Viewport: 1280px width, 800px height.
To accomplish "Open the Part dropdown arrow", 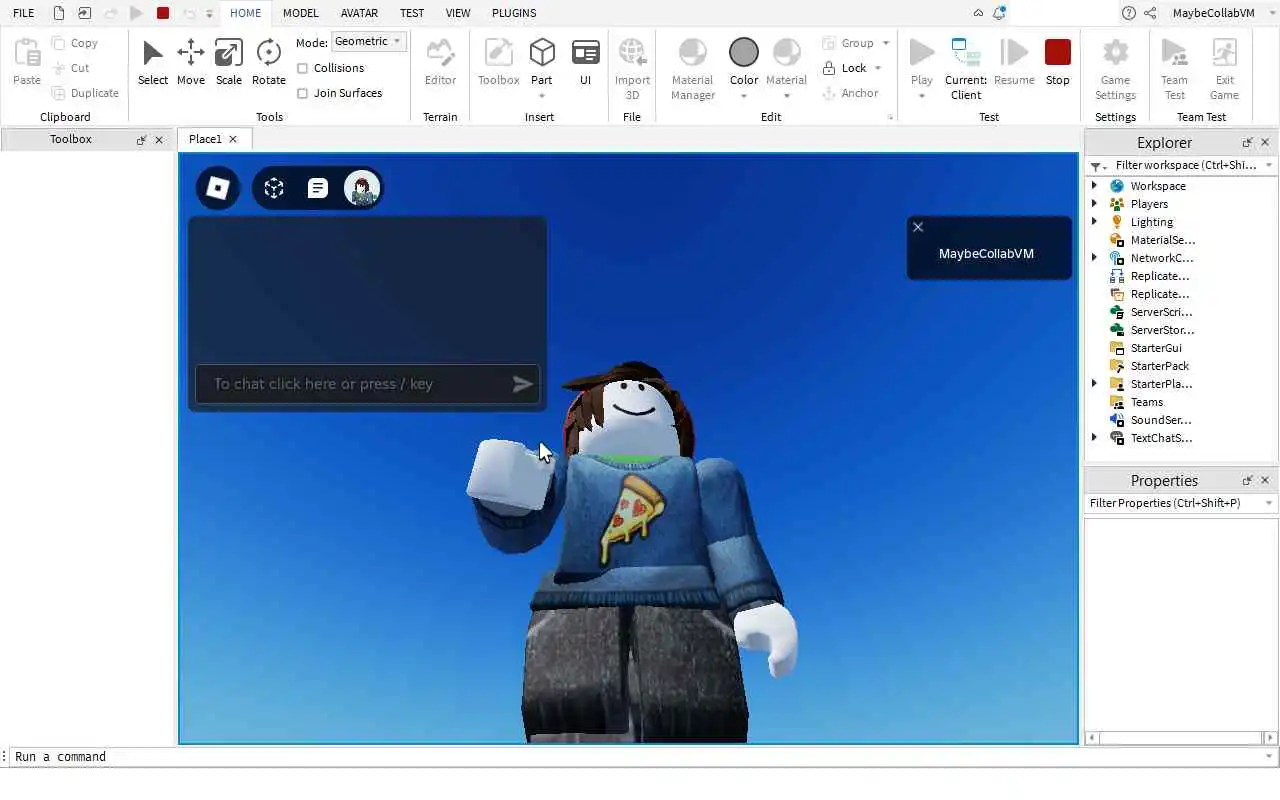I will 542,96.
